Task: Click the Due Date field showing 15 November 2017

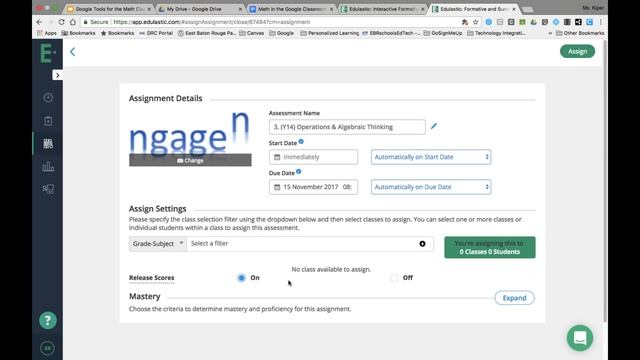Action: pos(313,187)
